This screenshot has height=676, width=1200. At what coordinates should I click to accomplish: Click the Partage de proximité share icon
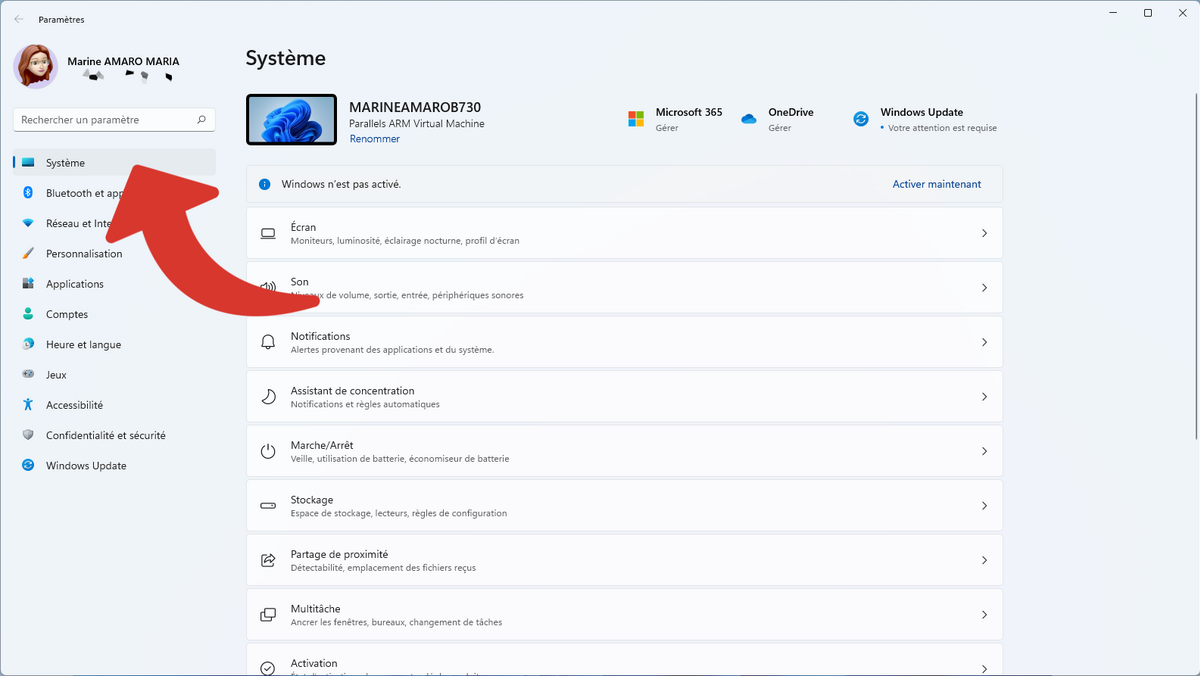coord(268,560)
